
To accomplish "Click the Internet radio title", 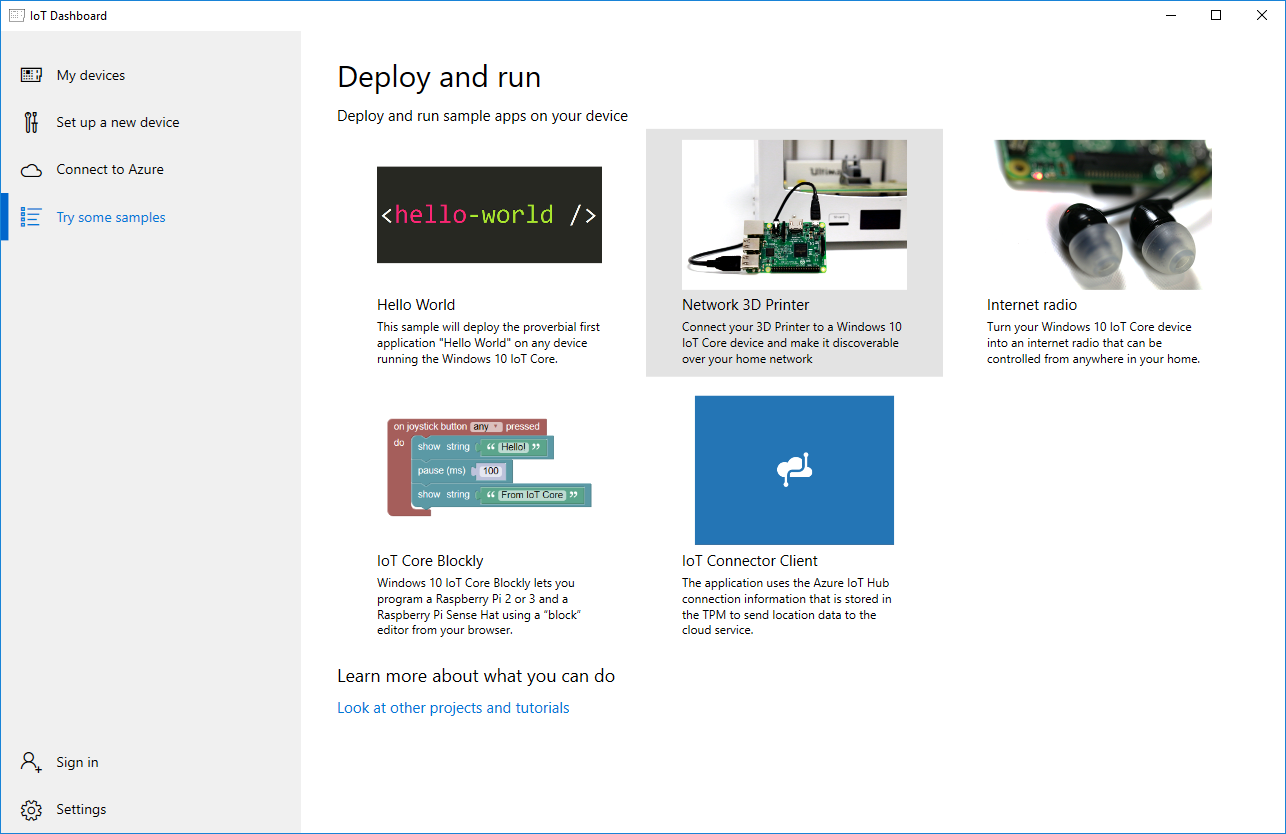I will click(1032, 305).
